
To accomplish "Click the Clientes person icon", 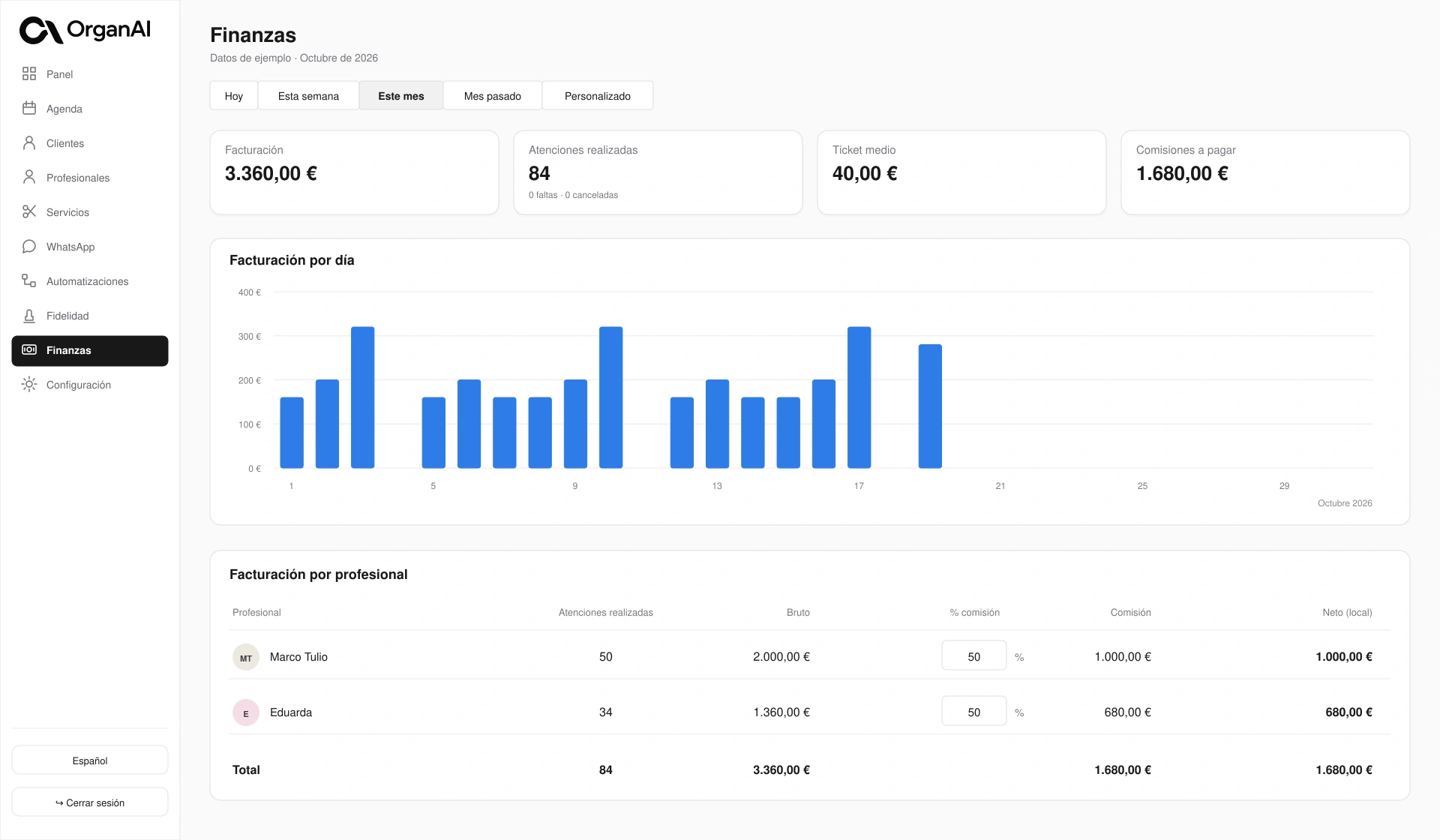I will click(x=29, y=142).
